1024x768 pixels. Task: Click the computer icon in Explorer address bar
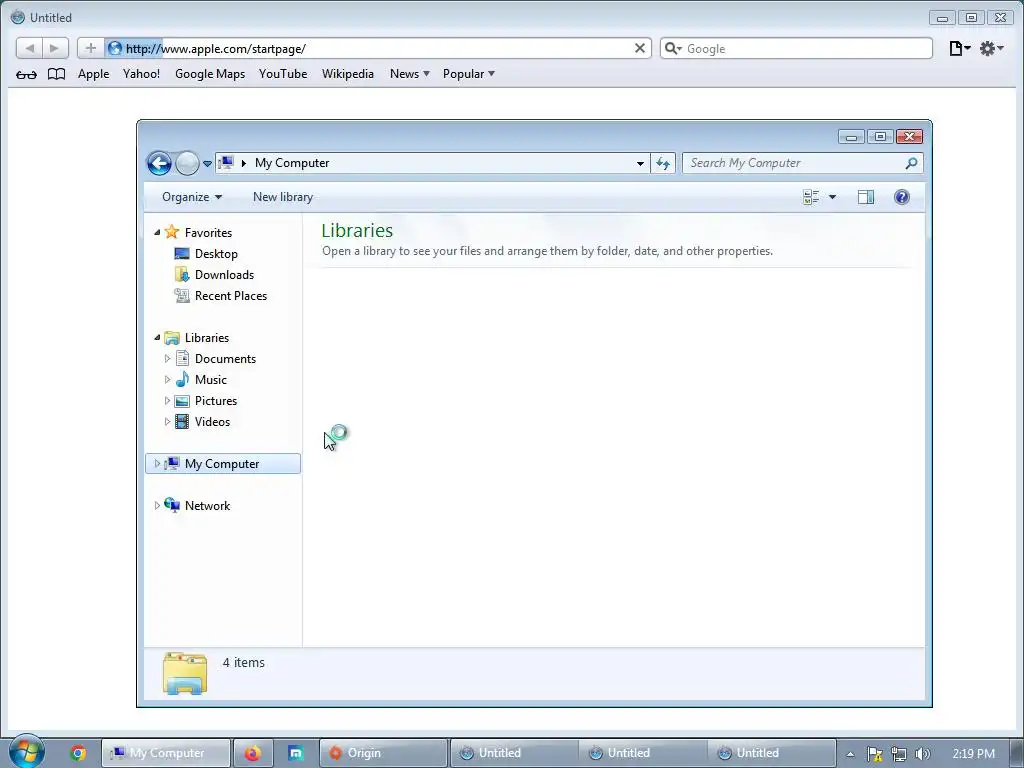point(226,163)
